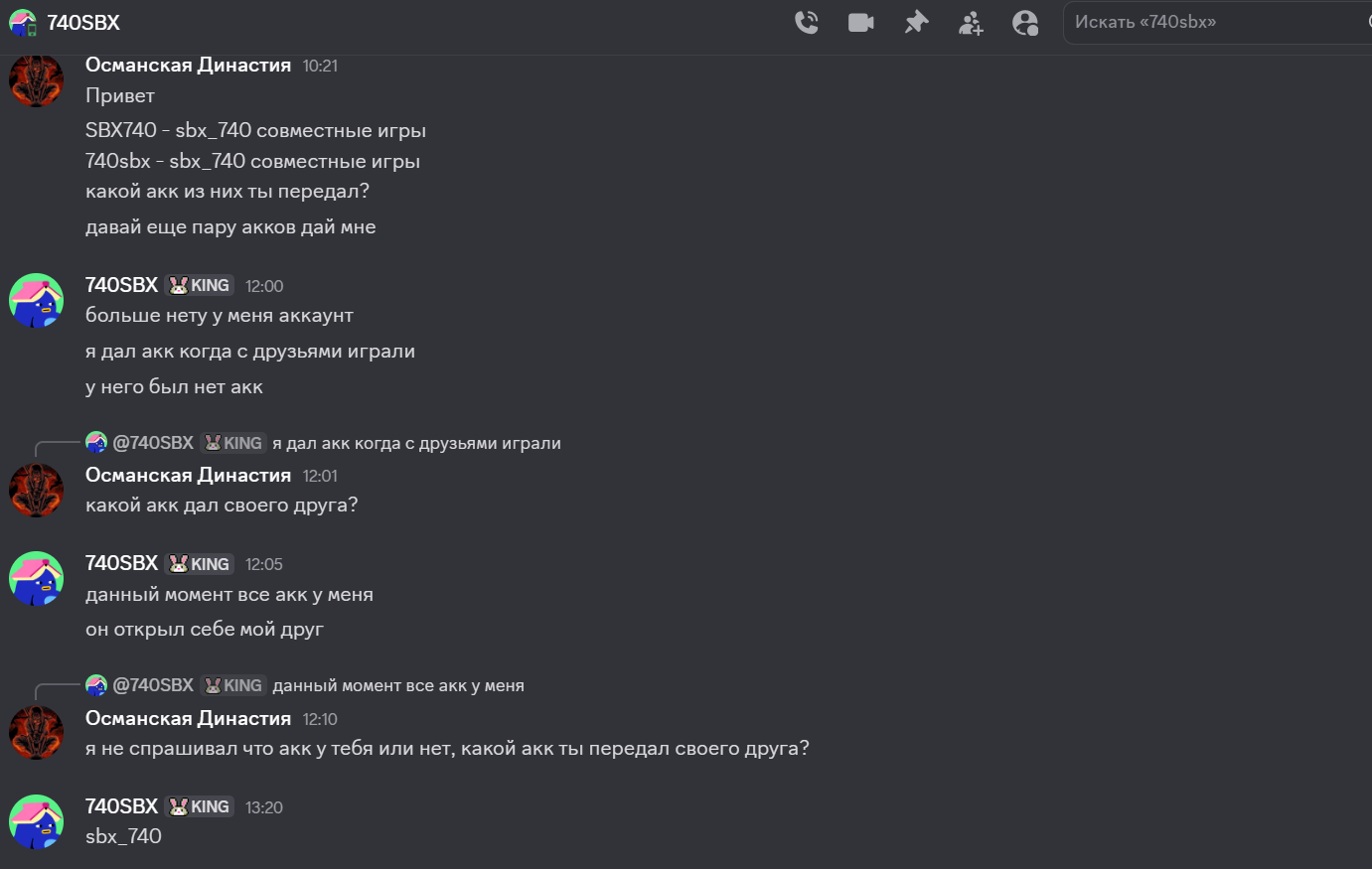Click 740SBX avatar next to the 12:05 message
This screenshot has height=869, width=1372.
(36, 578)
